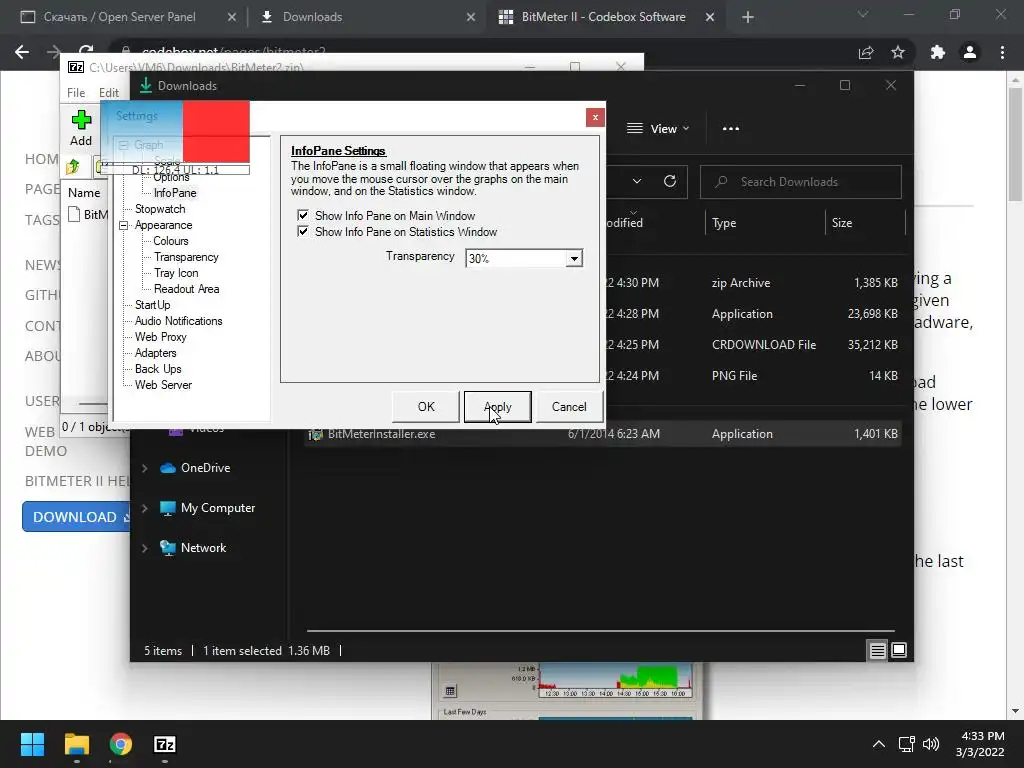Click the Network icon in Explorer sidebar

[168, 548]
